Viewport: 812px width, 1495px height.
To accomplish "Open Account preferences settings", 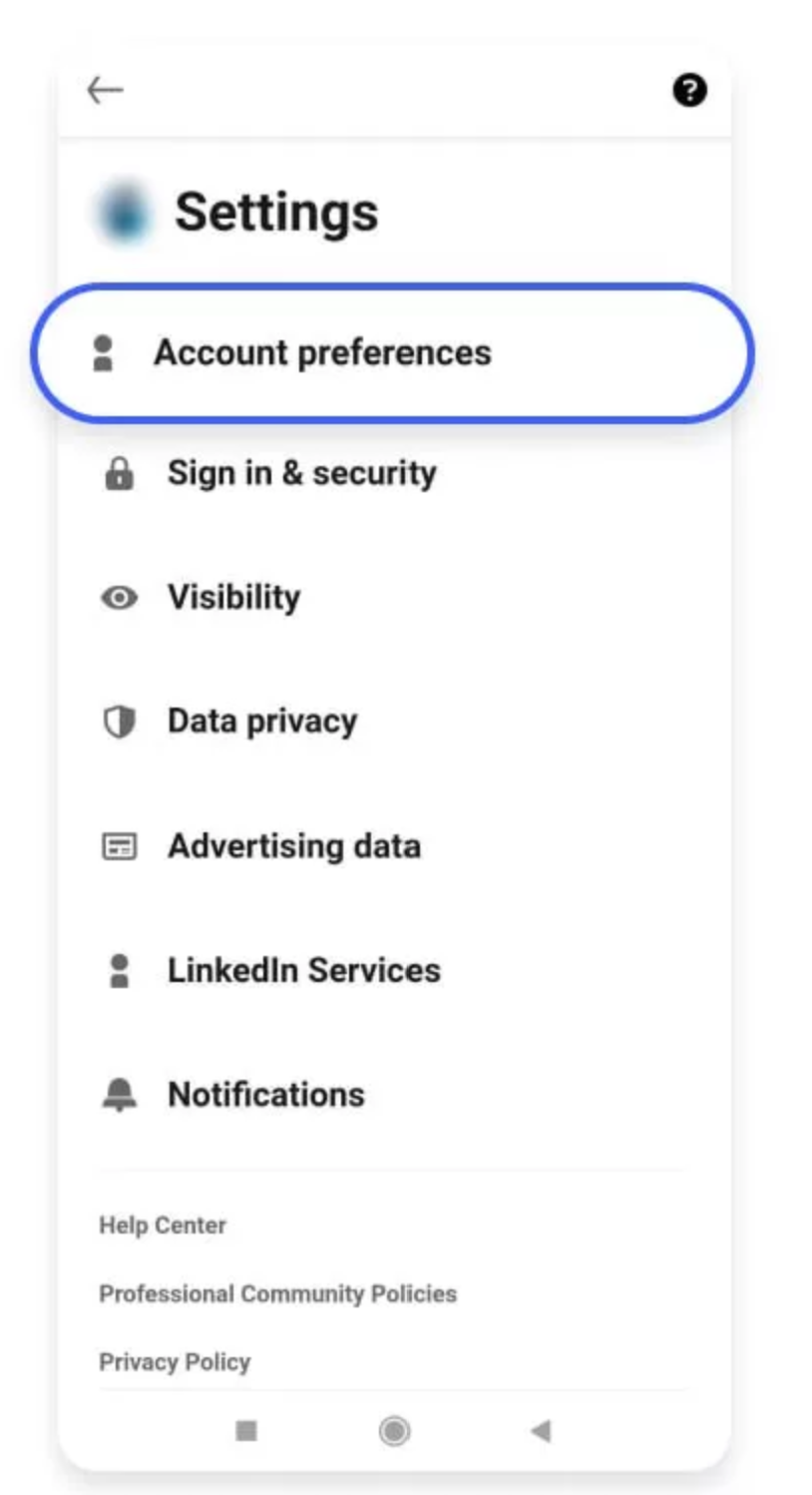I will (321, 353).
